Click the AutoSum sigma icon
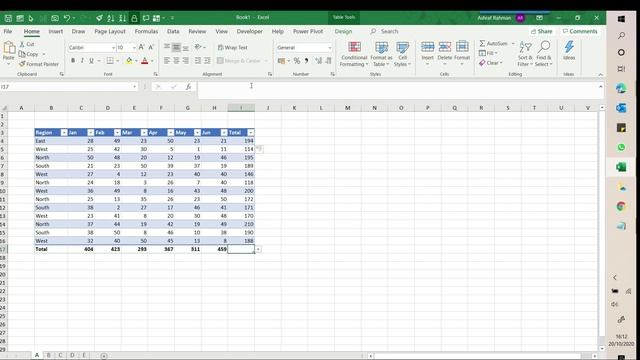Viewport: 640px width, 360px height. 482,43
